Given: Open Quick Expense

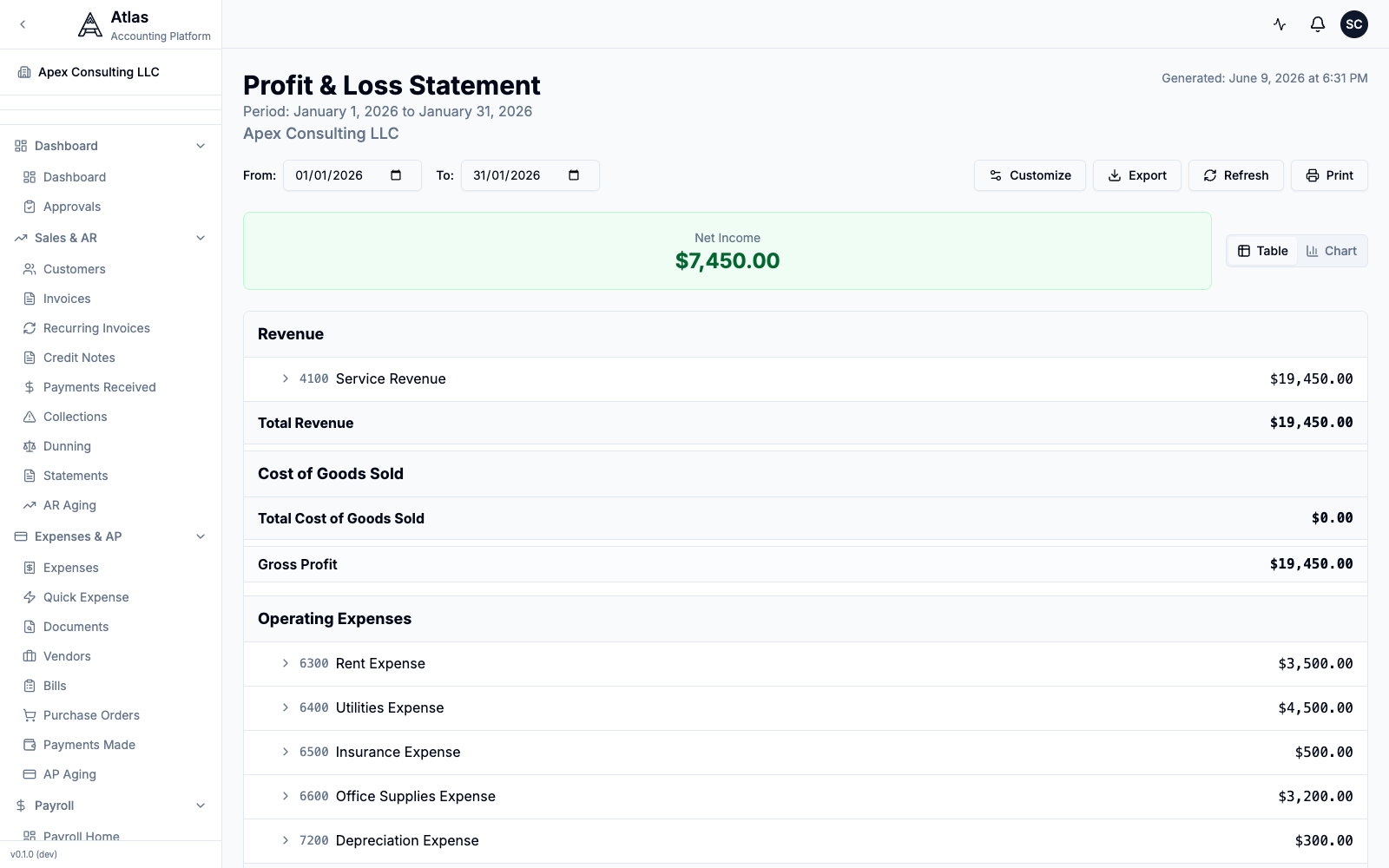Looking at the screenshot, I should 86,597.
